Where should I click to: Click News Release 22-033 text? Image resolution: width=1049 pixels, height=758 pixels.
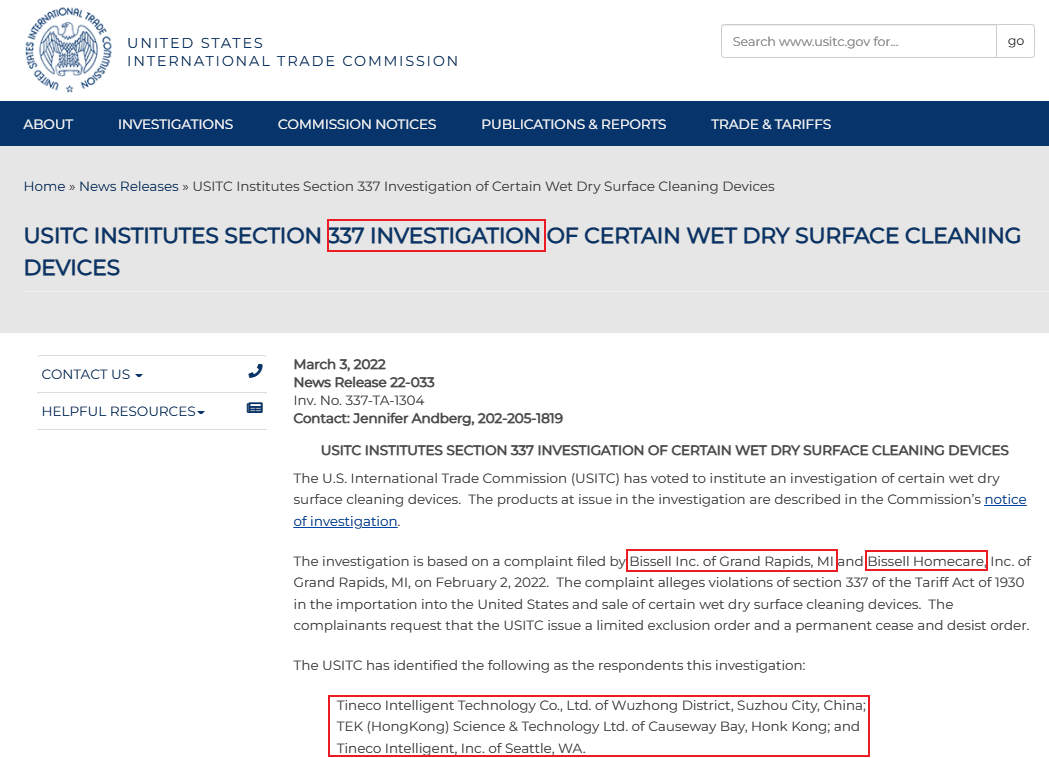(x=364, y=383)
